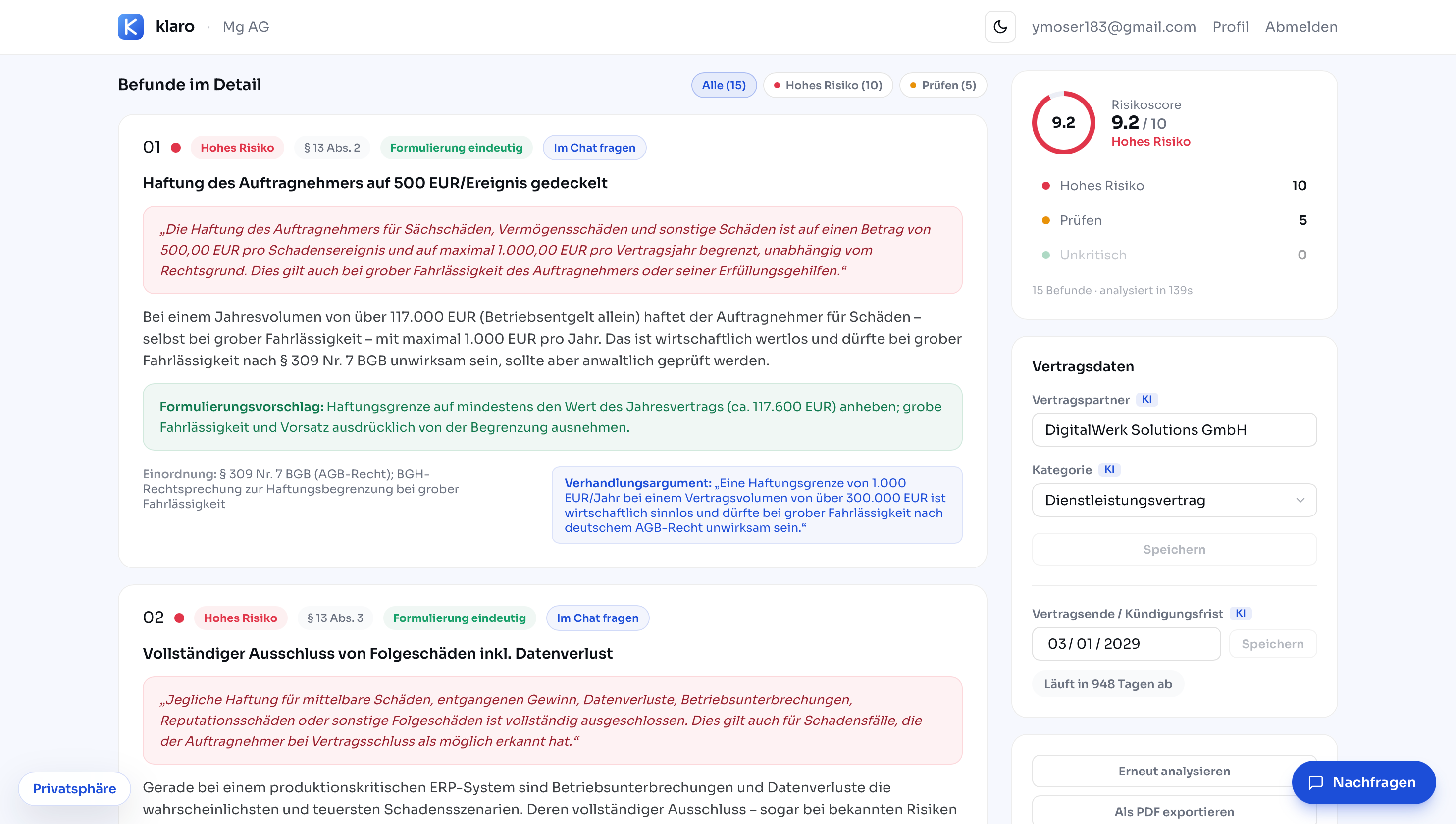Screen dimensions: 1456x824
Task: Select the Alle (15) filter tab
Action: tap(724, 85)
